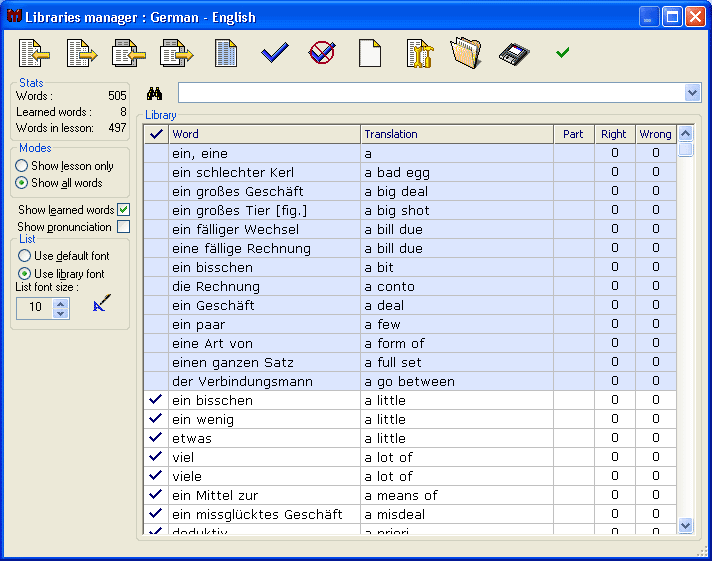The height and width of the screenshot is (561, 712).
Task: Increase list font size with up arrow
Action: pyautogui.click(x=60, y=302)
